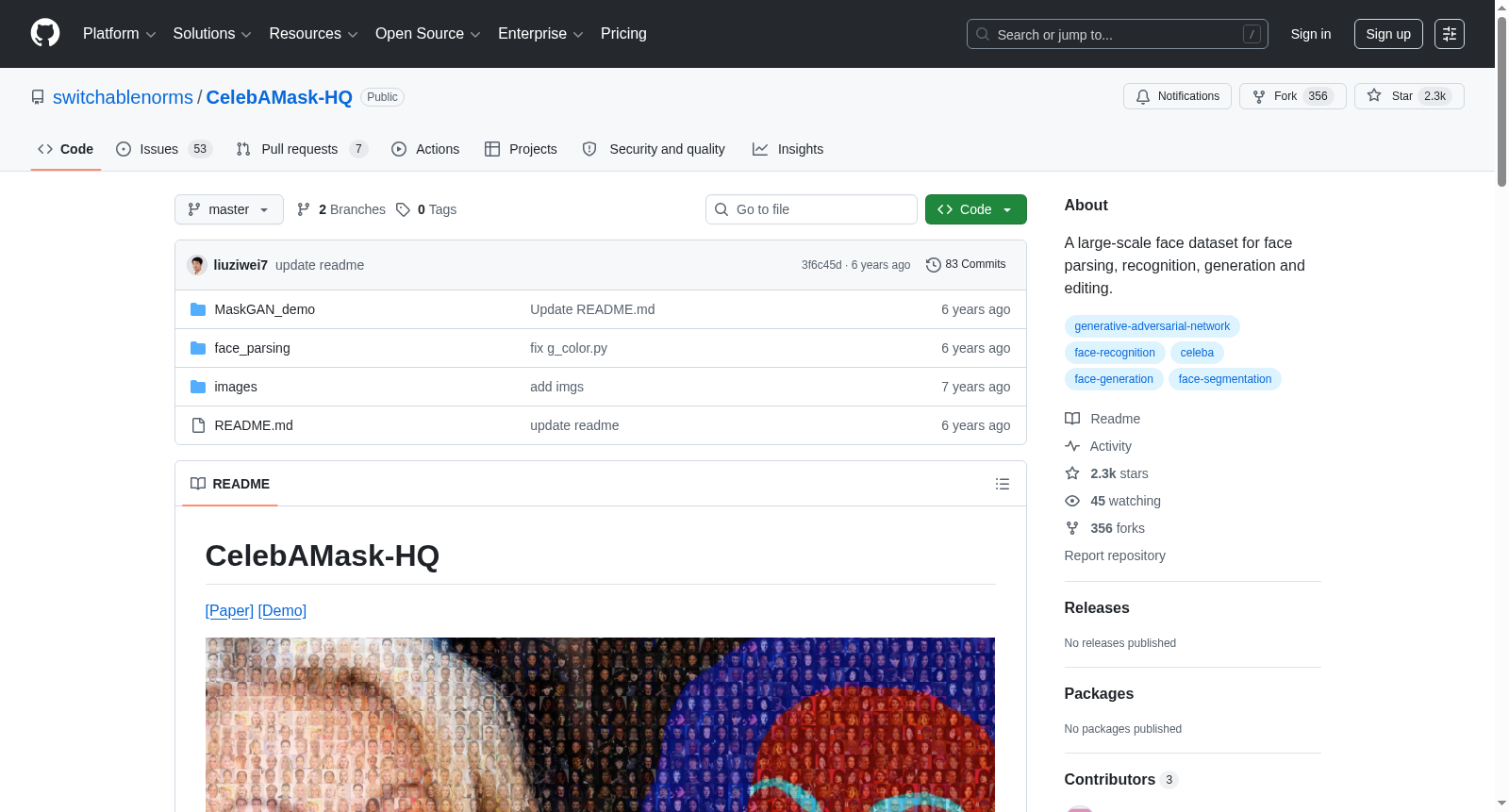
Task: Open the Packages heading link
Action: (x=1099, y=694)
